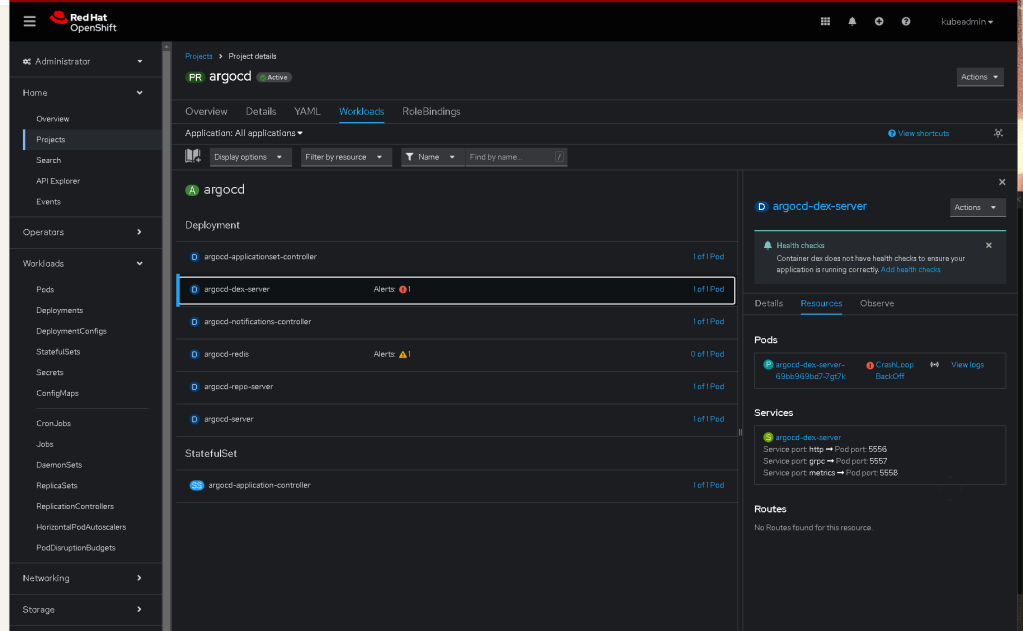Switch to the RoleBindings tab
The width and height of the screenshot is (1023, 631).
pos(431,112)
